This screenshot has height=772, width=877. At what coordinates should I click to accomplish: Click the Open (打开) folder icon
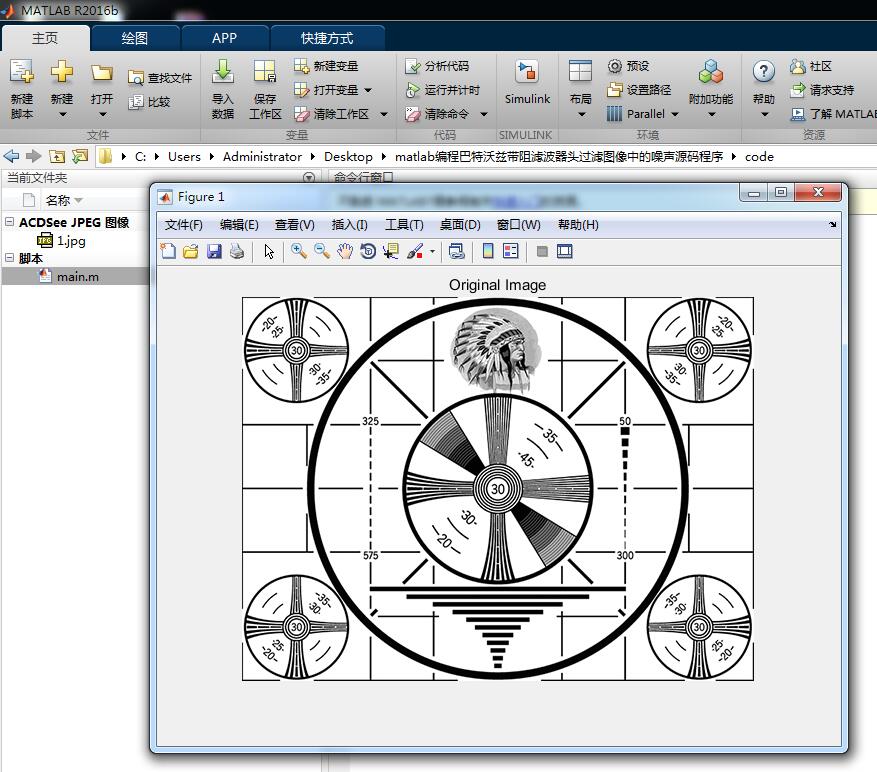pyautogui.click(x=102, y=73)
